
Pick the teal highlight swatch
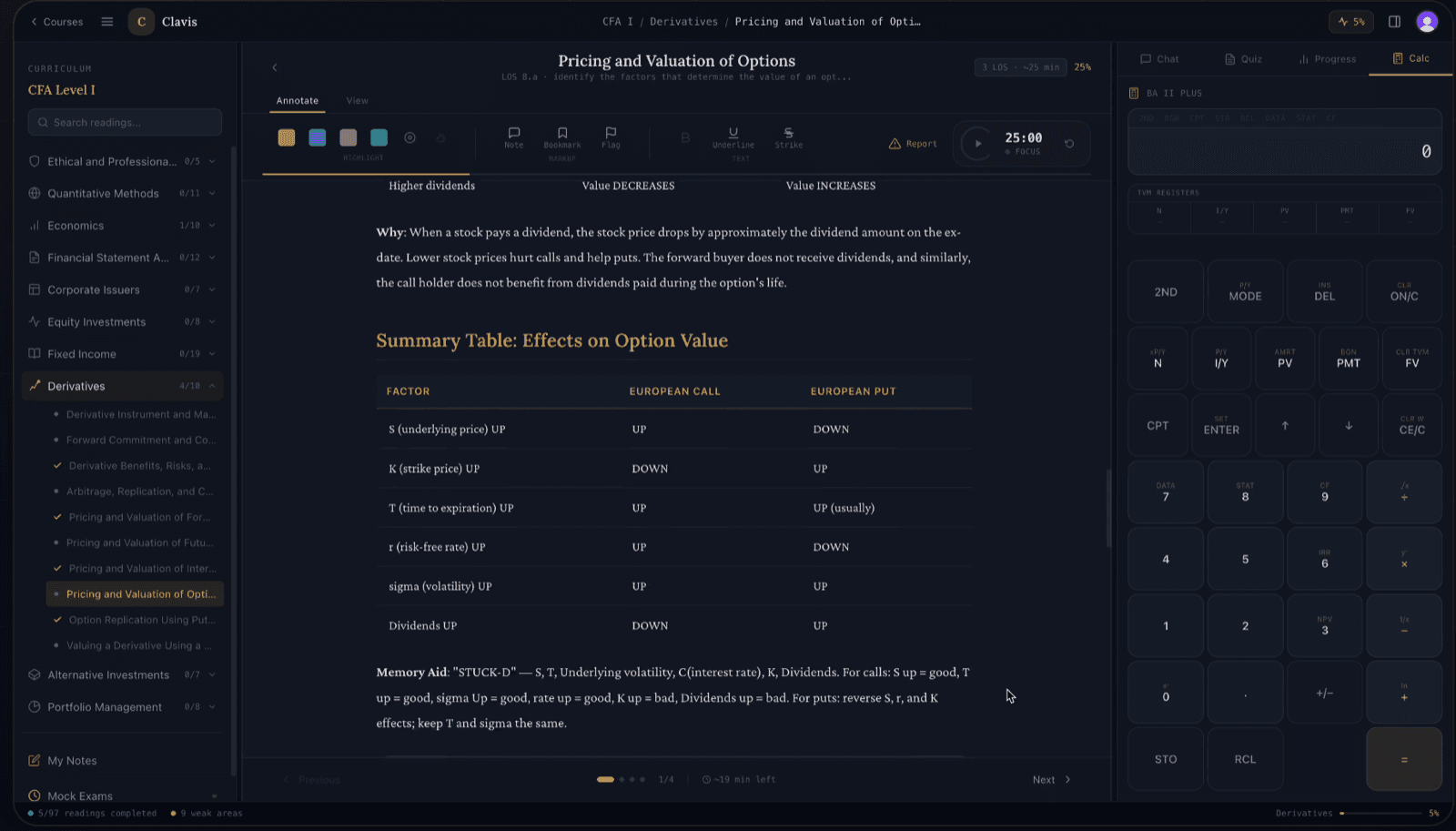pyautogui.click(x=379, y=137)
